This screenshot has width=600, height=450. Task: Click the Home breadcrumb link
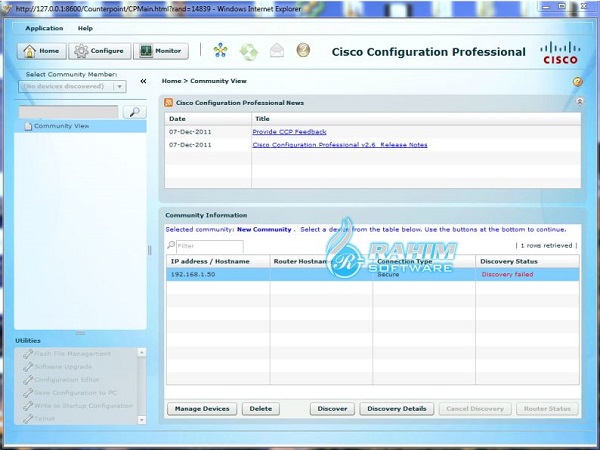coord(171,81)
